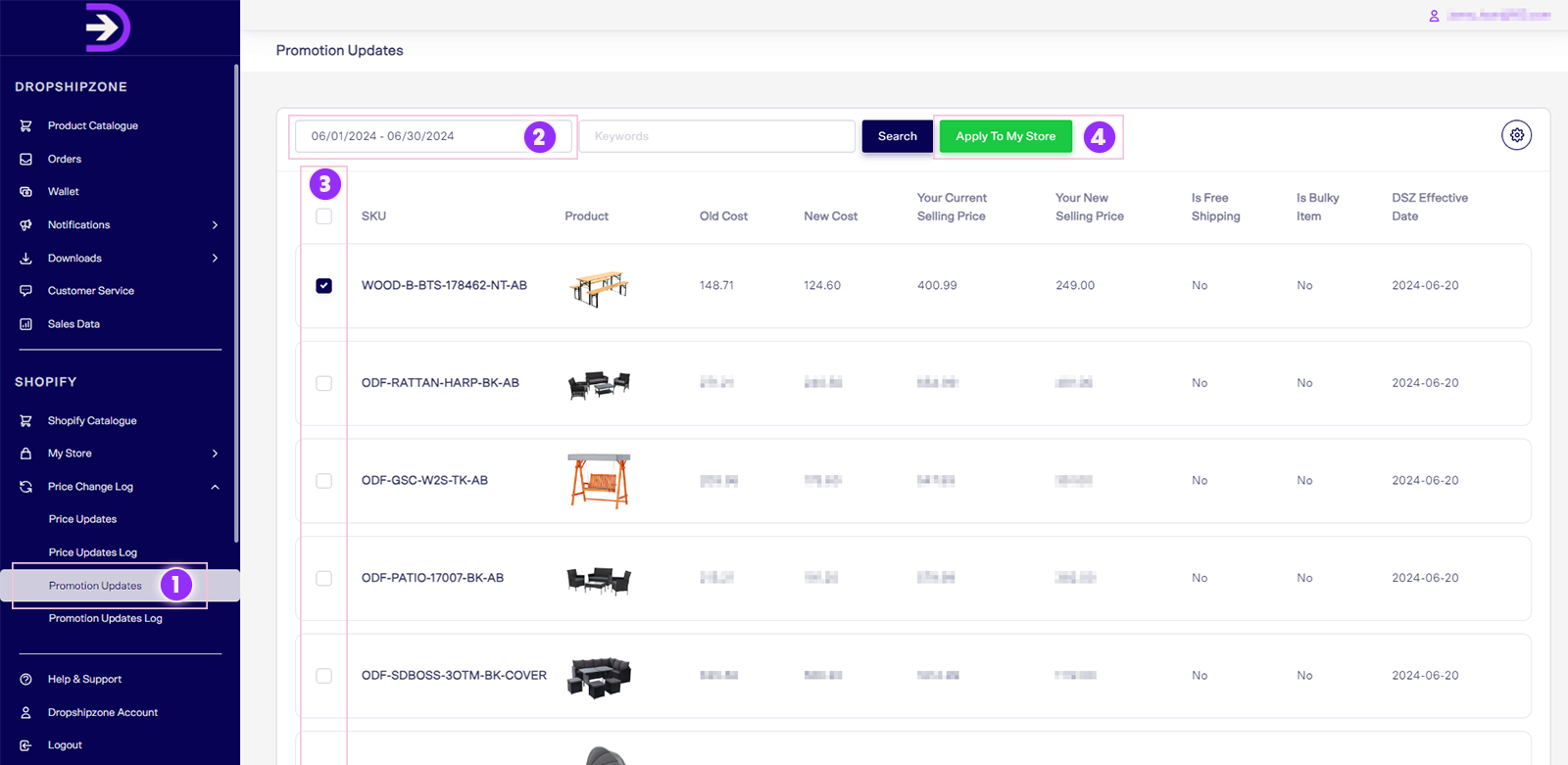Click the Help & Support question icon
This screenshot has height=765, width=1568.
[26, 679]
